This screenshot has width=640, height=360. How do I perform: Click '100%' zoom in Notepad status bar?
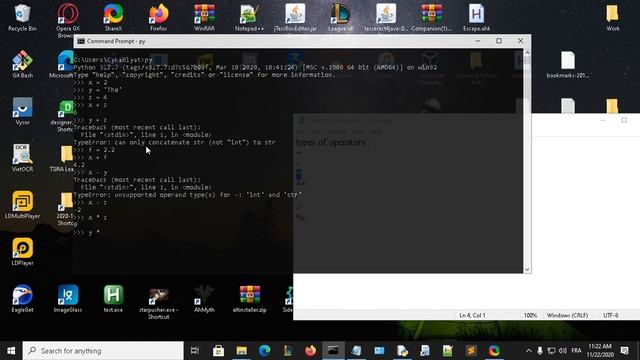530,315
